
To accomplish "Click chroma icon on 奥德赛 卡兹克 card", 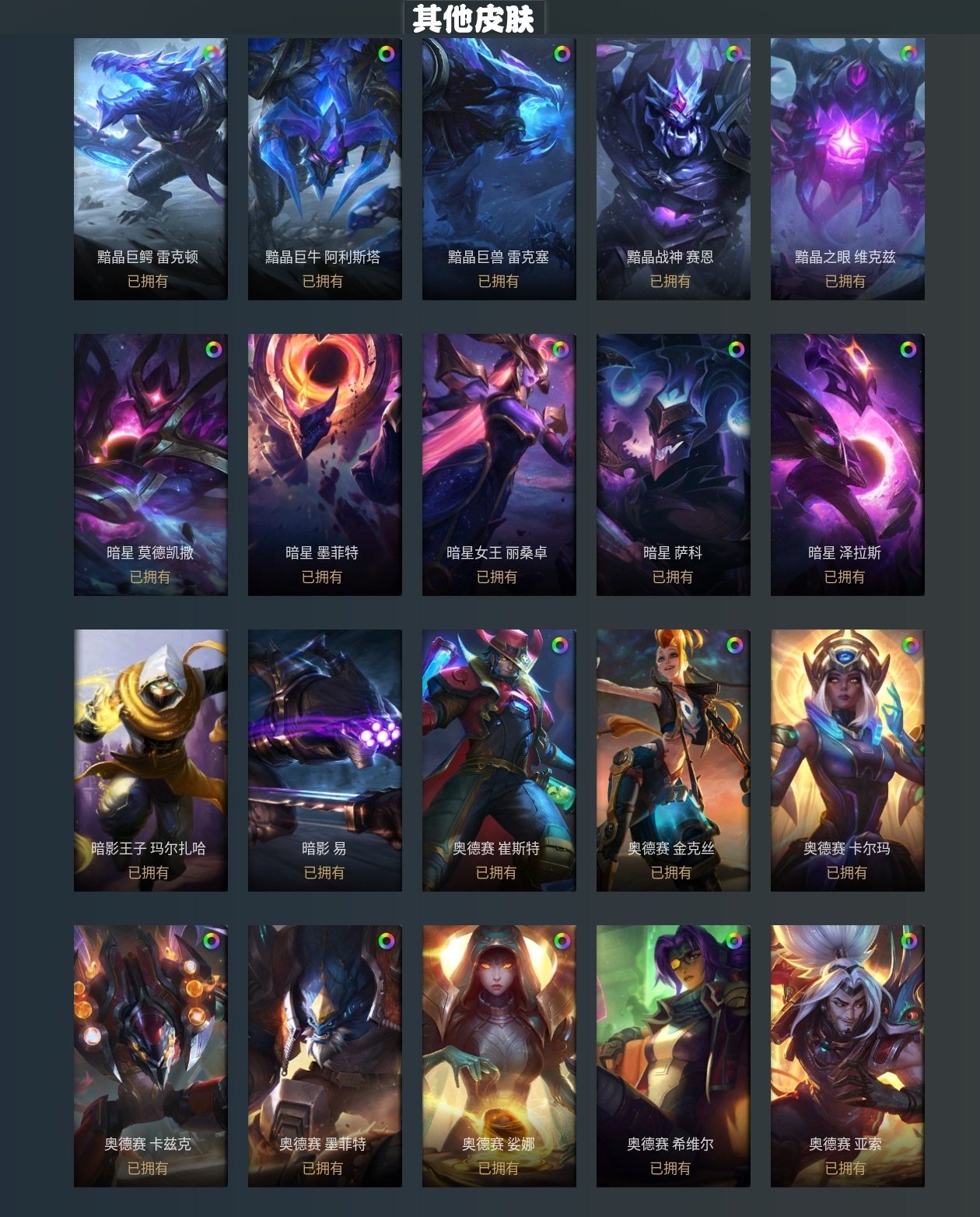I will point(212,941).
